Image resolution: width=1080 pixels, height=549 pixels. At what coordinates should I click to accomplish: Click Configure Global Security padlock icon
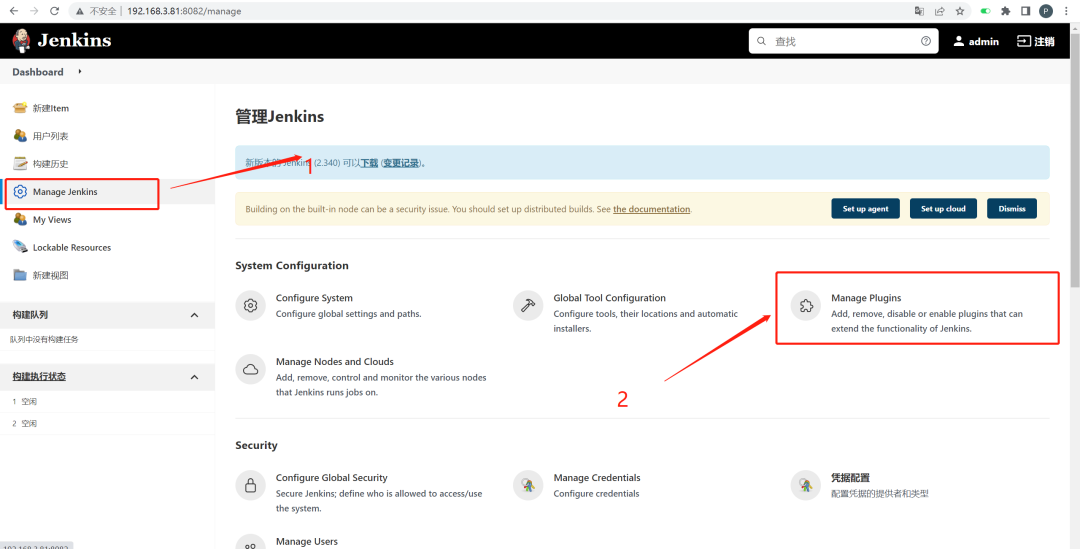tap(251, 485)
